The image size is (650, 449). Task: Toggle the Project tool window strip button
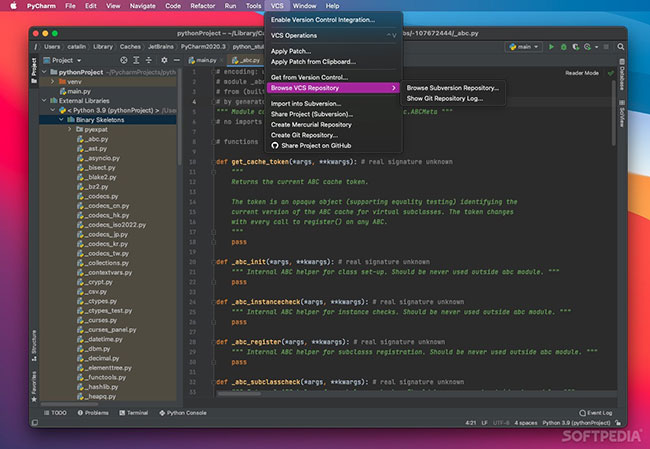tap(34, 70)
